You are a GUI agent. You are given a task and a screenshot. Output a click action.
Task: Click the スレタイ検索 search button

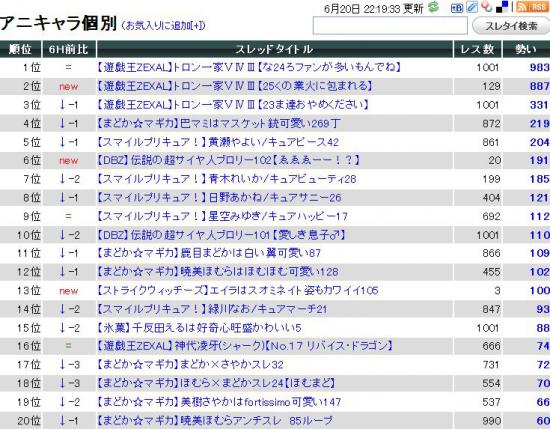click(x=511, y=26)
